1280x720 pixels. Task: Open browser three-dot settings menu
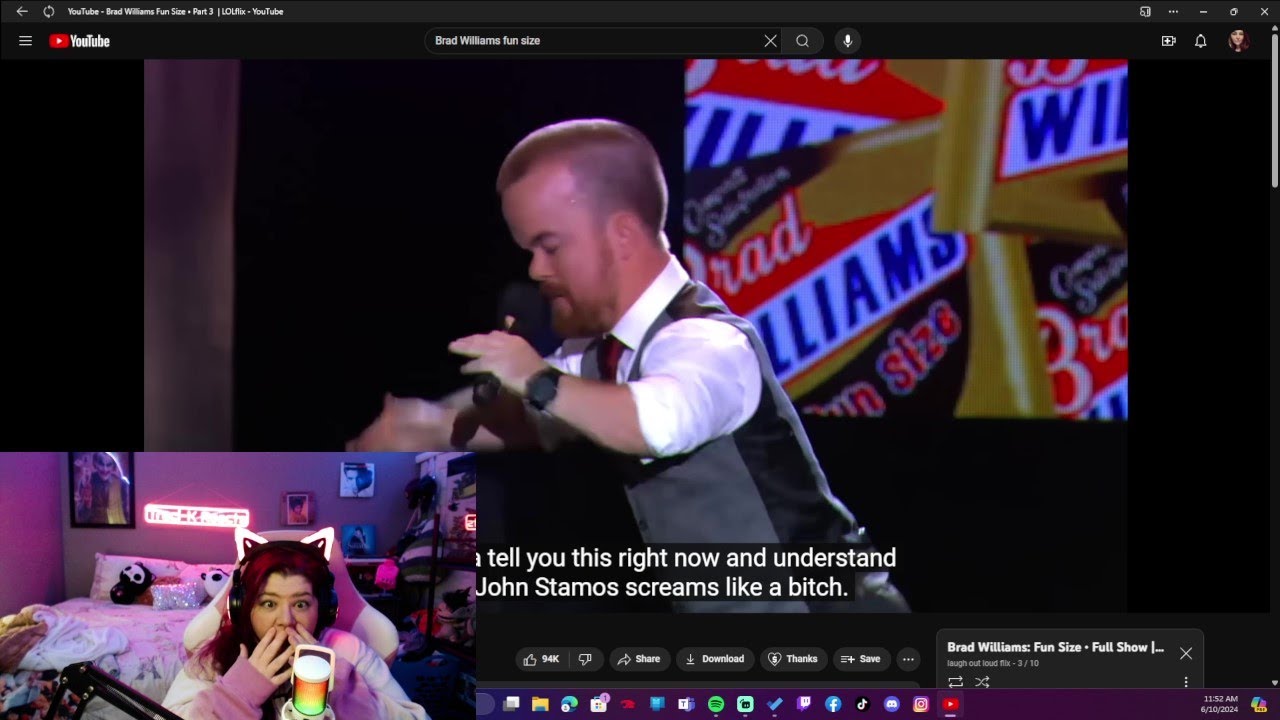click(x=1173, y=12)
